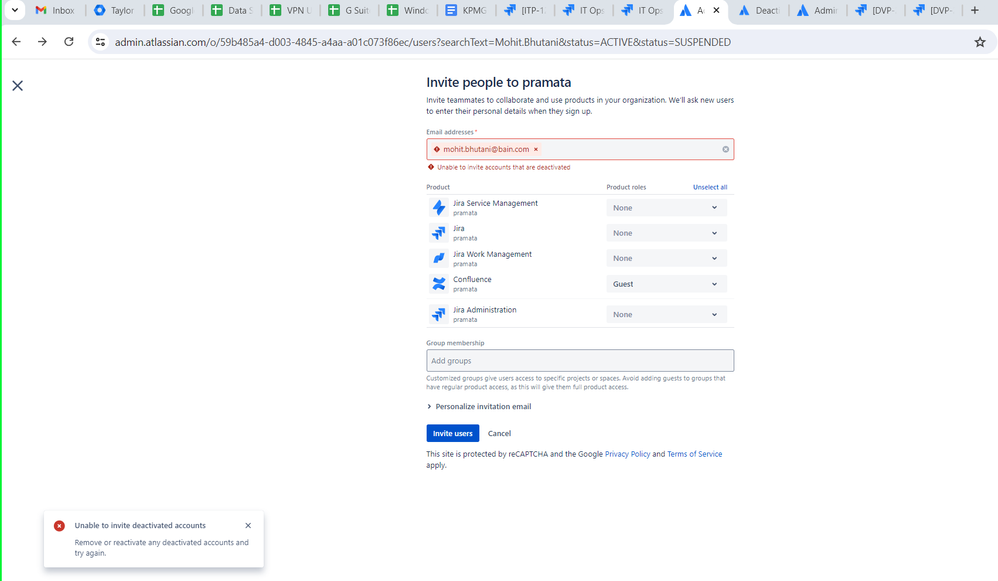Switch to the KPMG document tab
The image size is (998, 581).
[467, 10]
